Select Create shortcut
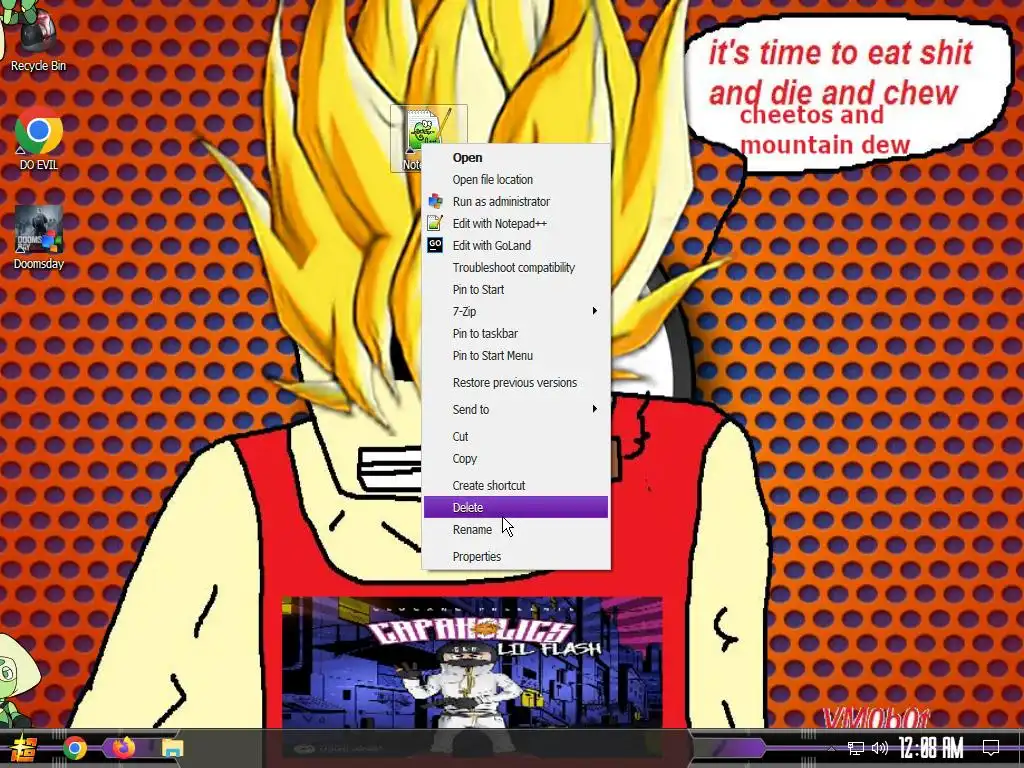1024x768 pixels. click(516, 485)
